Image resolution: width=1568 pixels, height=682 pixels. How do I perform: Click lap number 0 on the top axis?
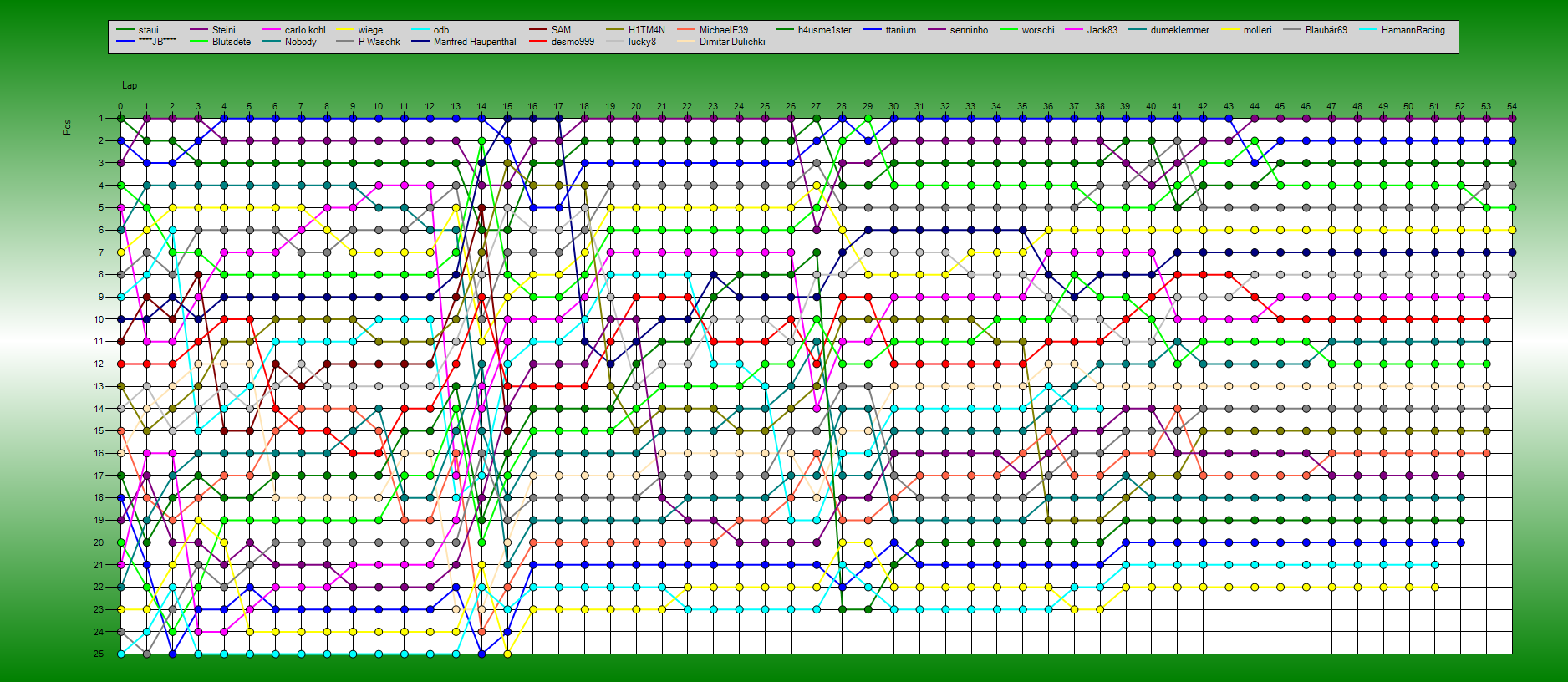tap(120, 106)
